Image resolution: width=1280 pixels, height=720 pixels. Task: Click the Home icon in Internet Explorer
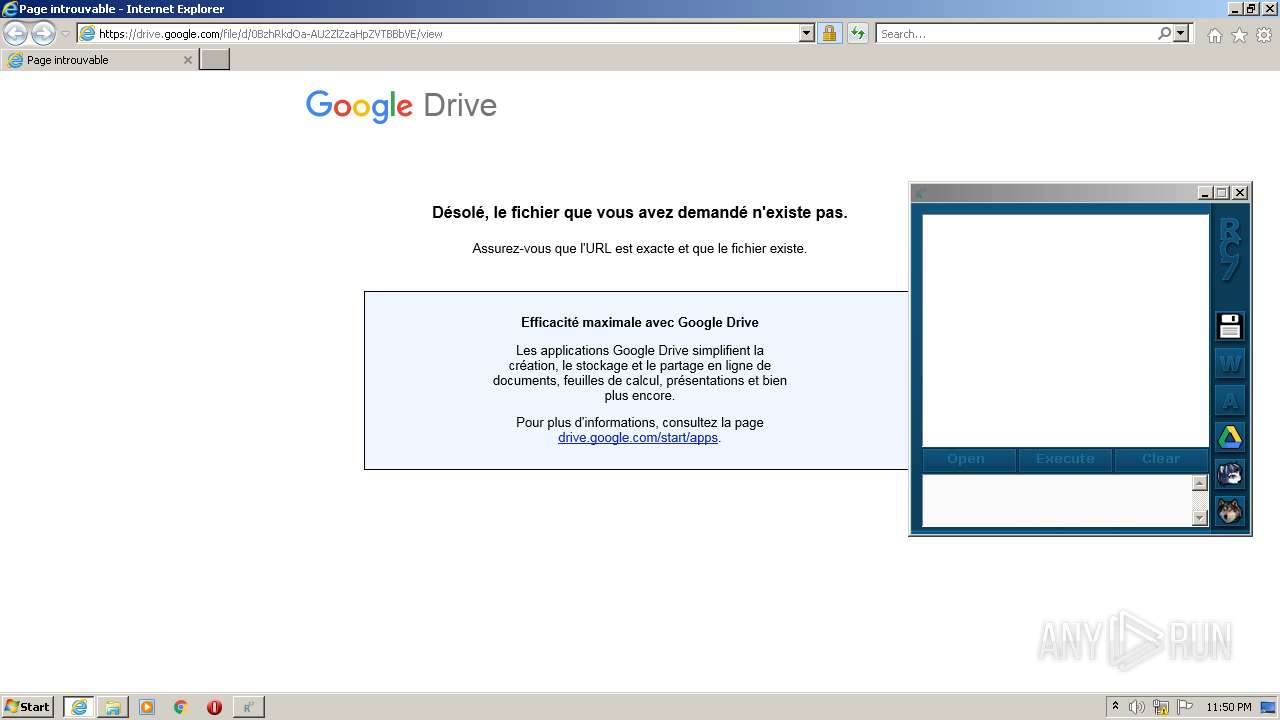pos(1214,35)
